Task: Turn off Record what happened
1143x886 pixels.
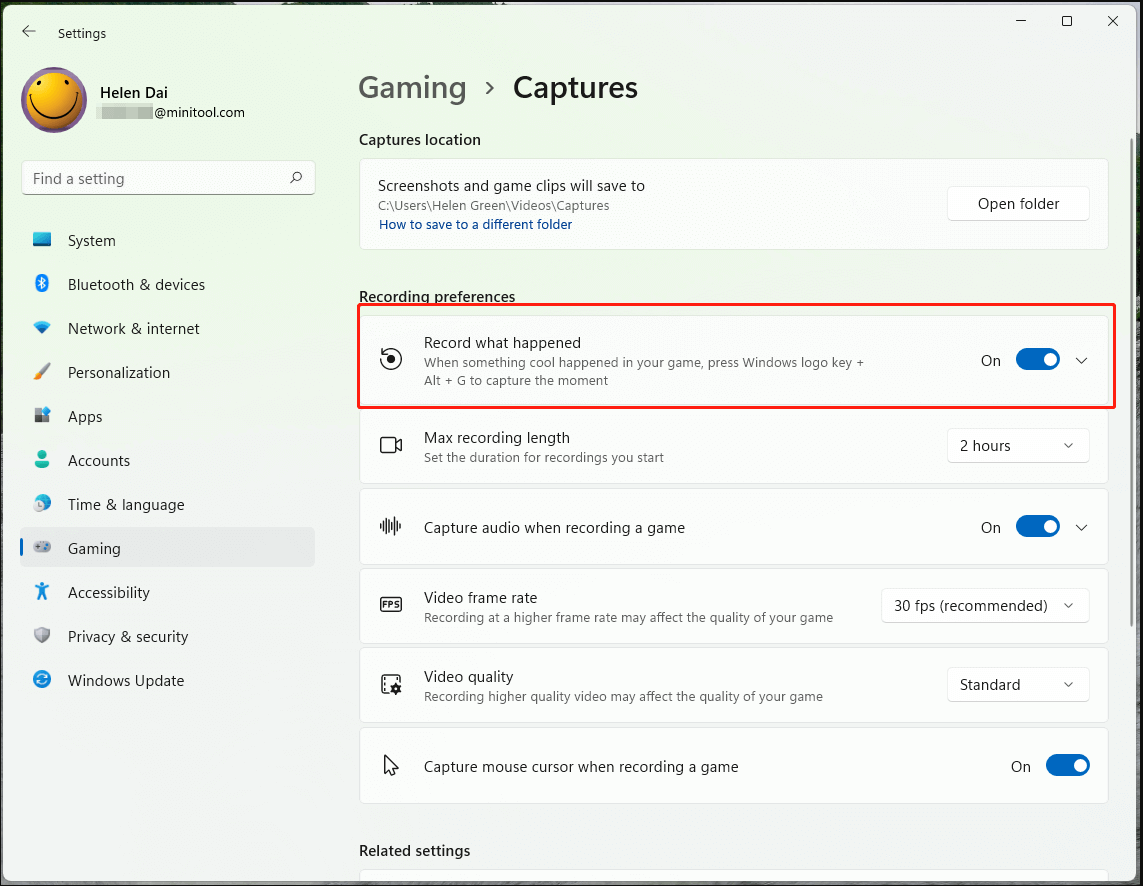Action: (1038, 359)
